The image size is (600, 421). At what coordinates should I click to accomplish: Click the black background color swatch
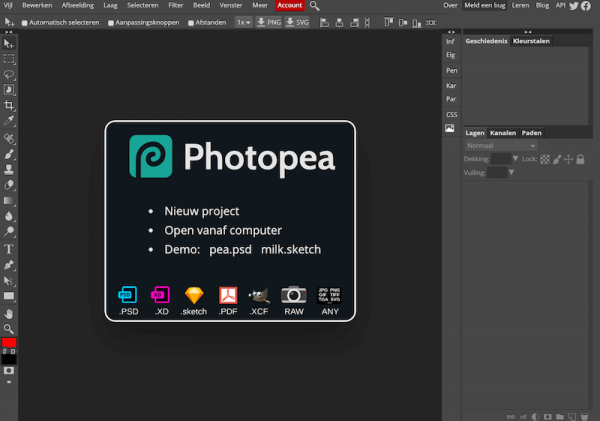9,359
